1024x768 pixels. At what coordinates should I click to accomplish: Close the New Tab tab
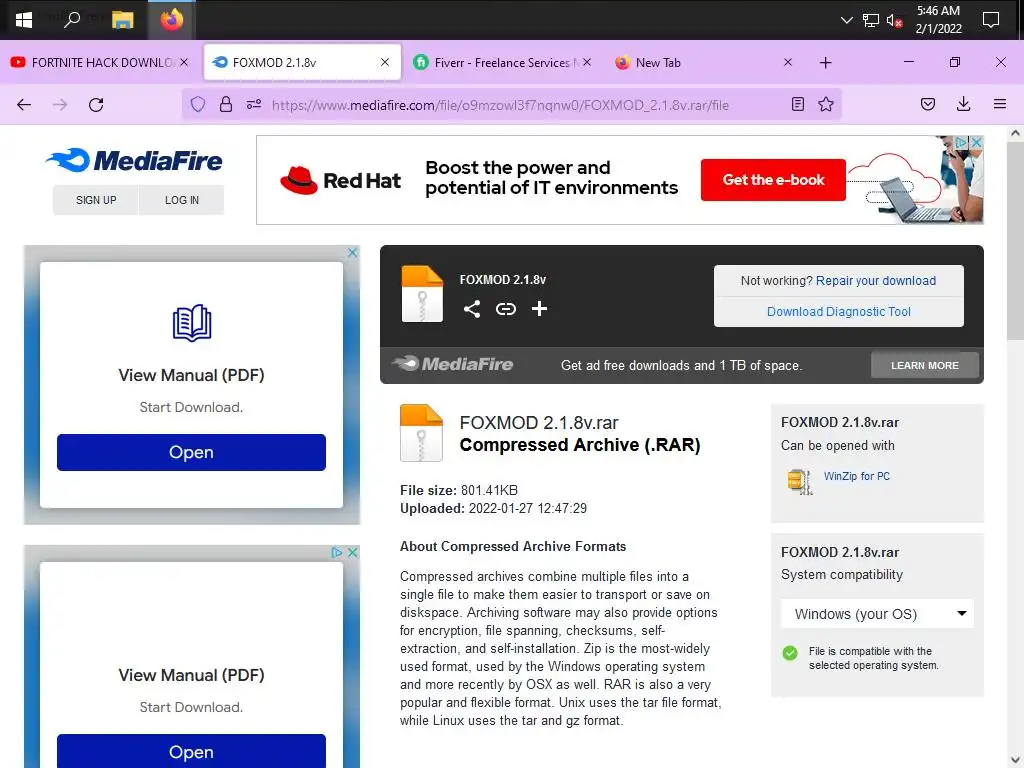click(788, 62)
